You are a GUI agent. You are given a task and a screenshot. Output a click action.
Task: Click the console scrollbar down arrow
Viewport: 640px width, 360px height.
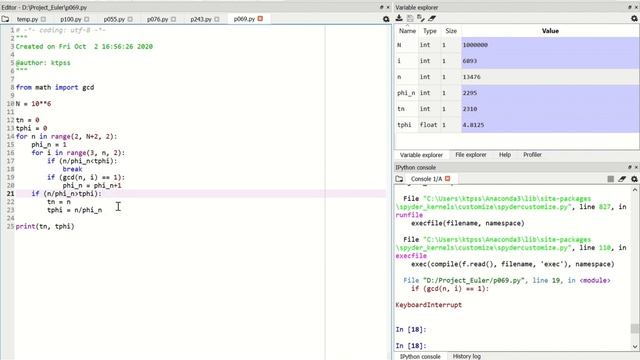pyautogui.click(x=635, y=347)
